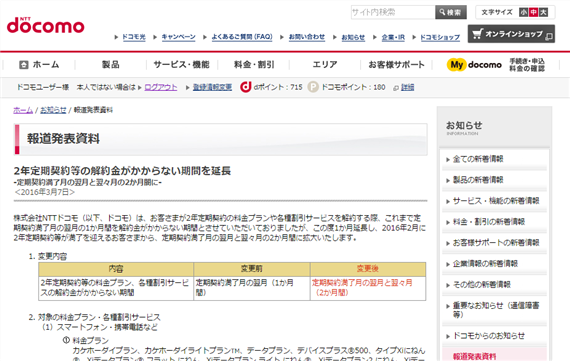
Task: Open the 詳細 points detail link
Action: (x=408, y=87)
